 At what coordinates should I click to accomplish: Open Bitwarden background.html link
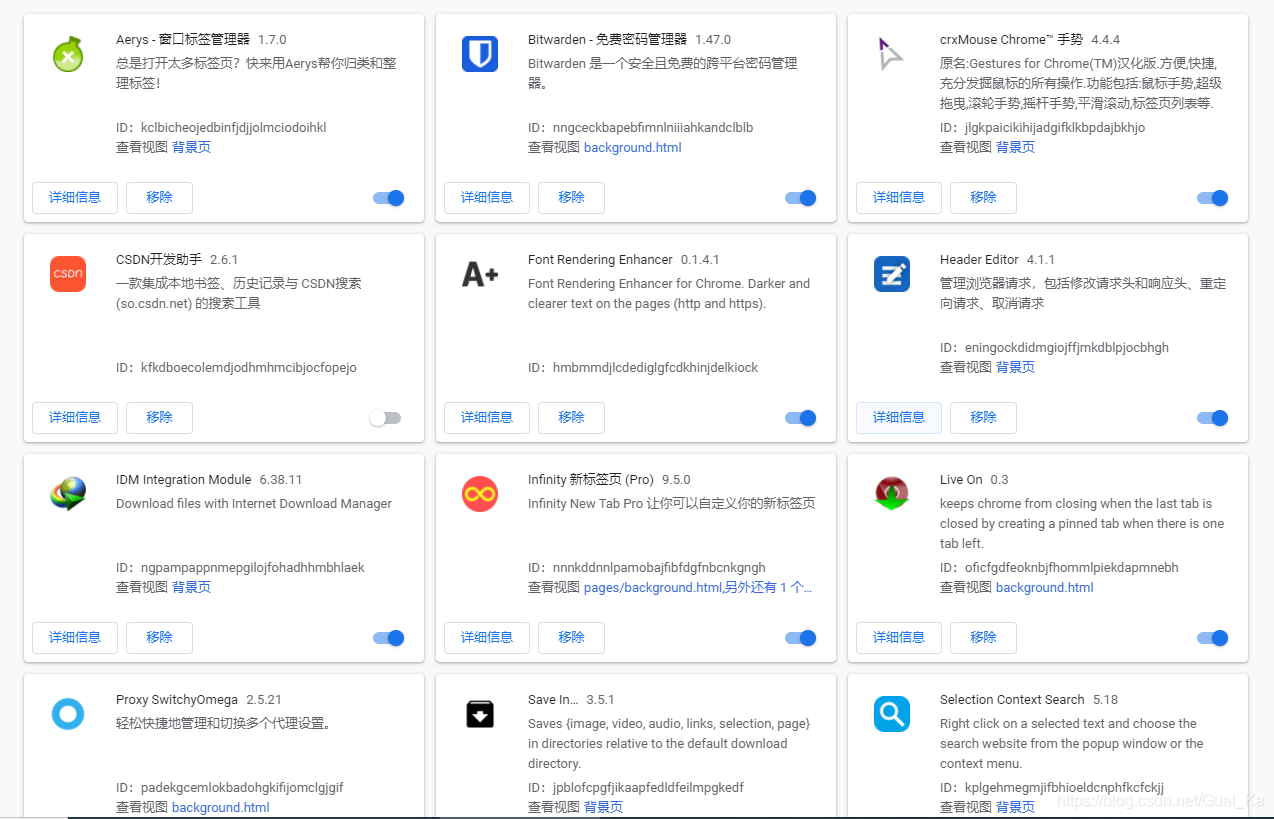click(x=633, y=148)
